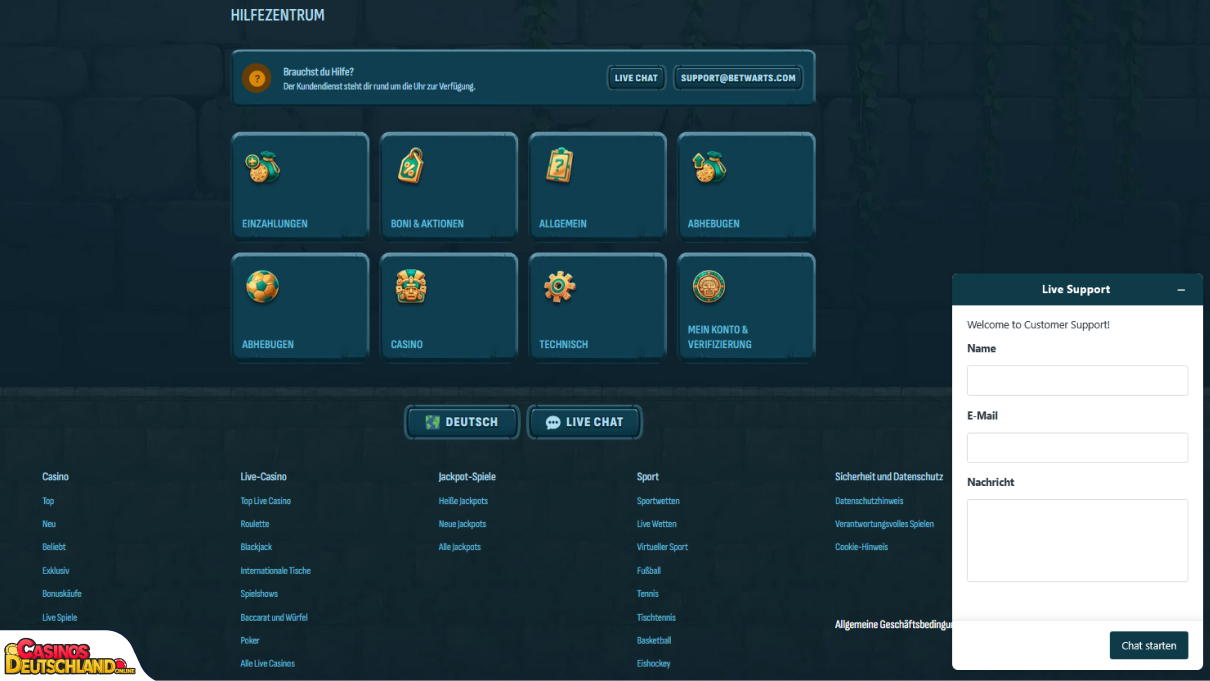Go to the Live Wetten link
Screen dimensions: 1210x681
tap(657, 524)
